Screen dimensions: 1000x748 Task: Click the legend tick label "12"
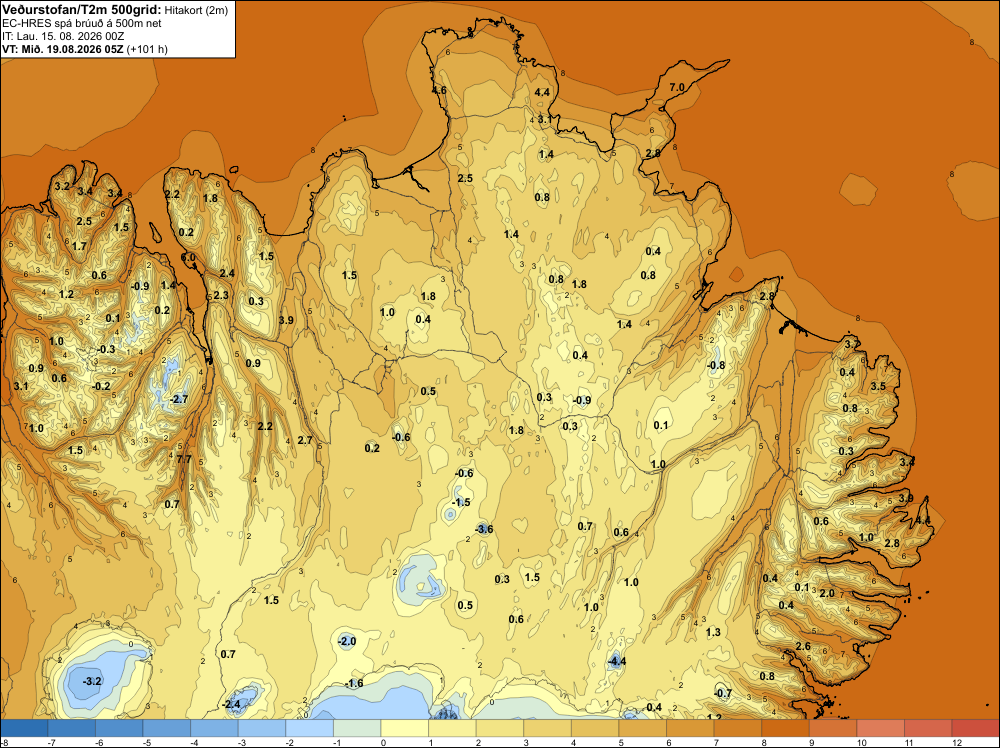[957, 742]
